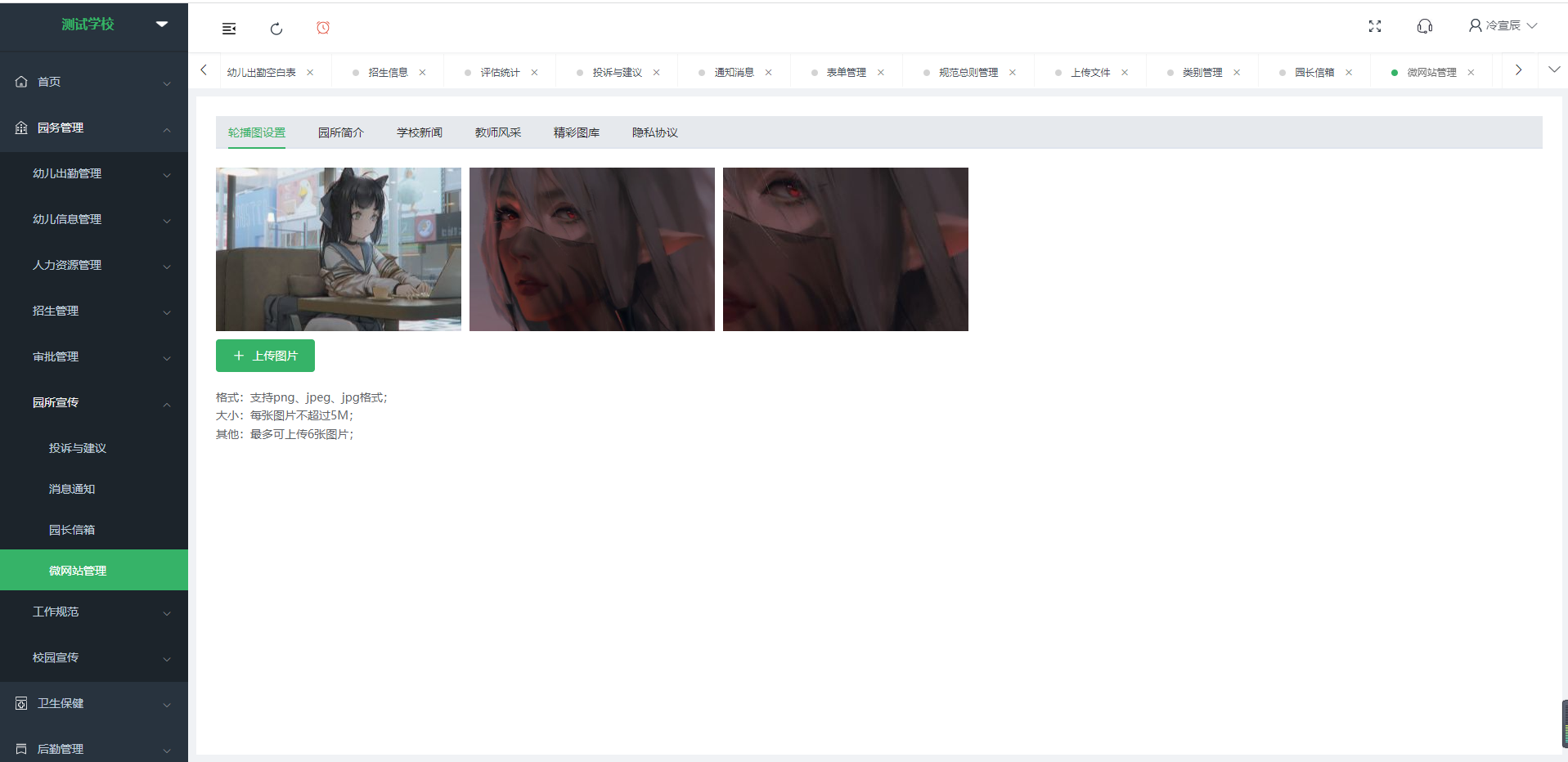Select 微网站管理 in sidebar
This screenshot has width=1568, height=762.
[x=94, y=570]
